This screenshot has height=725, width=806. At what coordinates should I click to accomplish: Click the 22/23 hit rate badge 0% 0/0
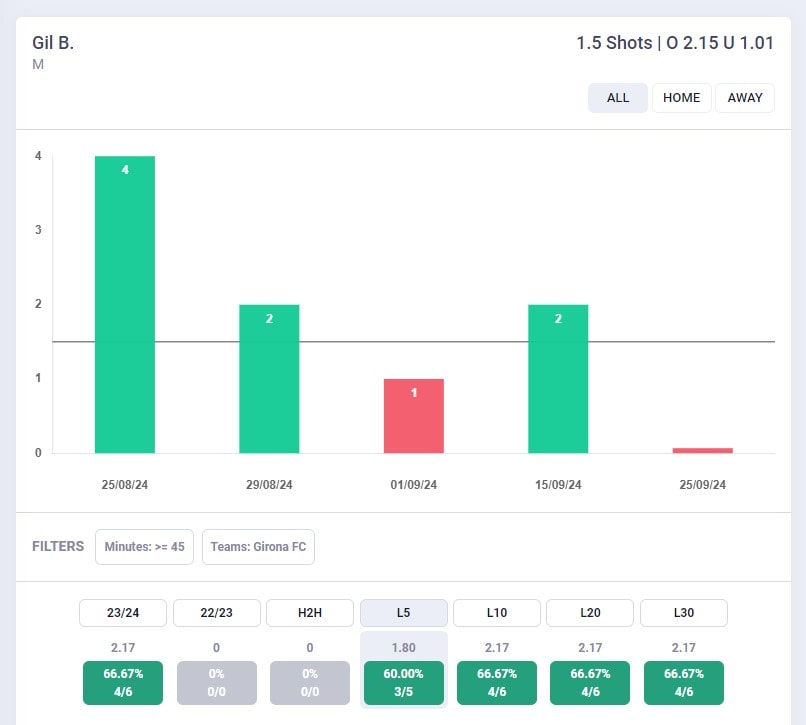coord(216,683)
